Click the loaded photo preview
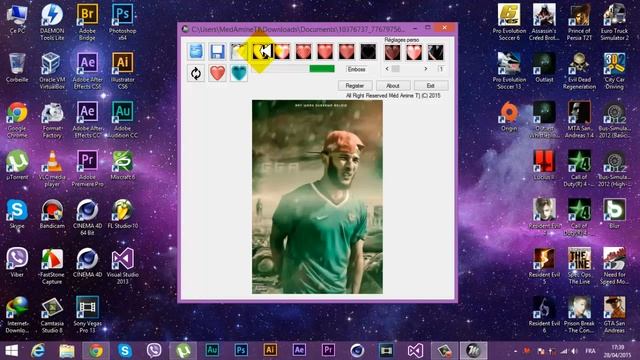This screenshot has height=360, width=640. [x=317, y=197]
